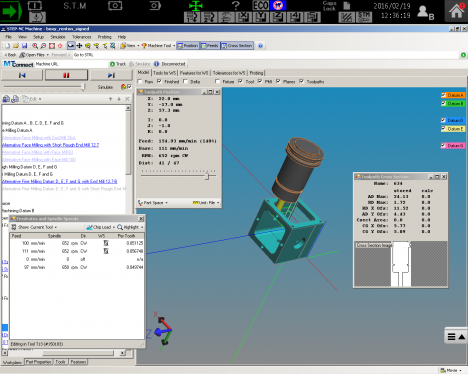
Task: Open the File menu
Action: 8,37
